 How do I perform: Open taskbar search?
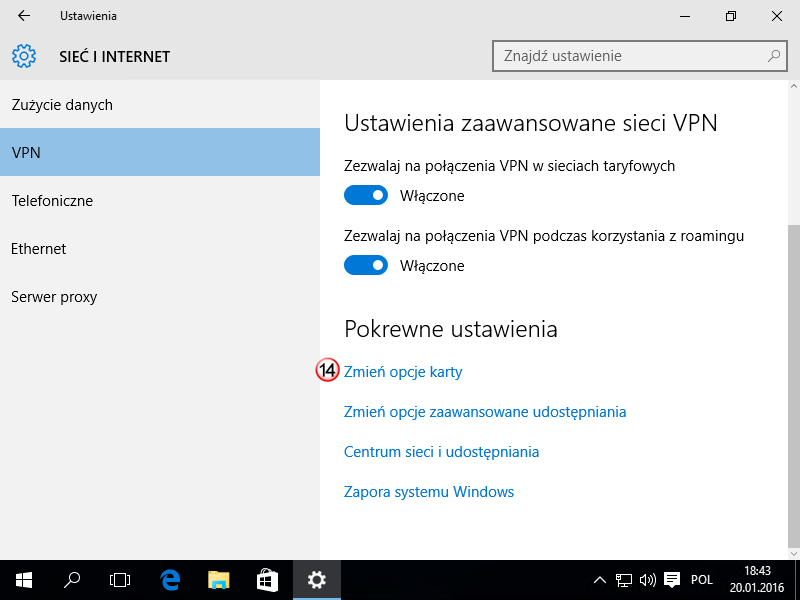click(x=71, y=580)
